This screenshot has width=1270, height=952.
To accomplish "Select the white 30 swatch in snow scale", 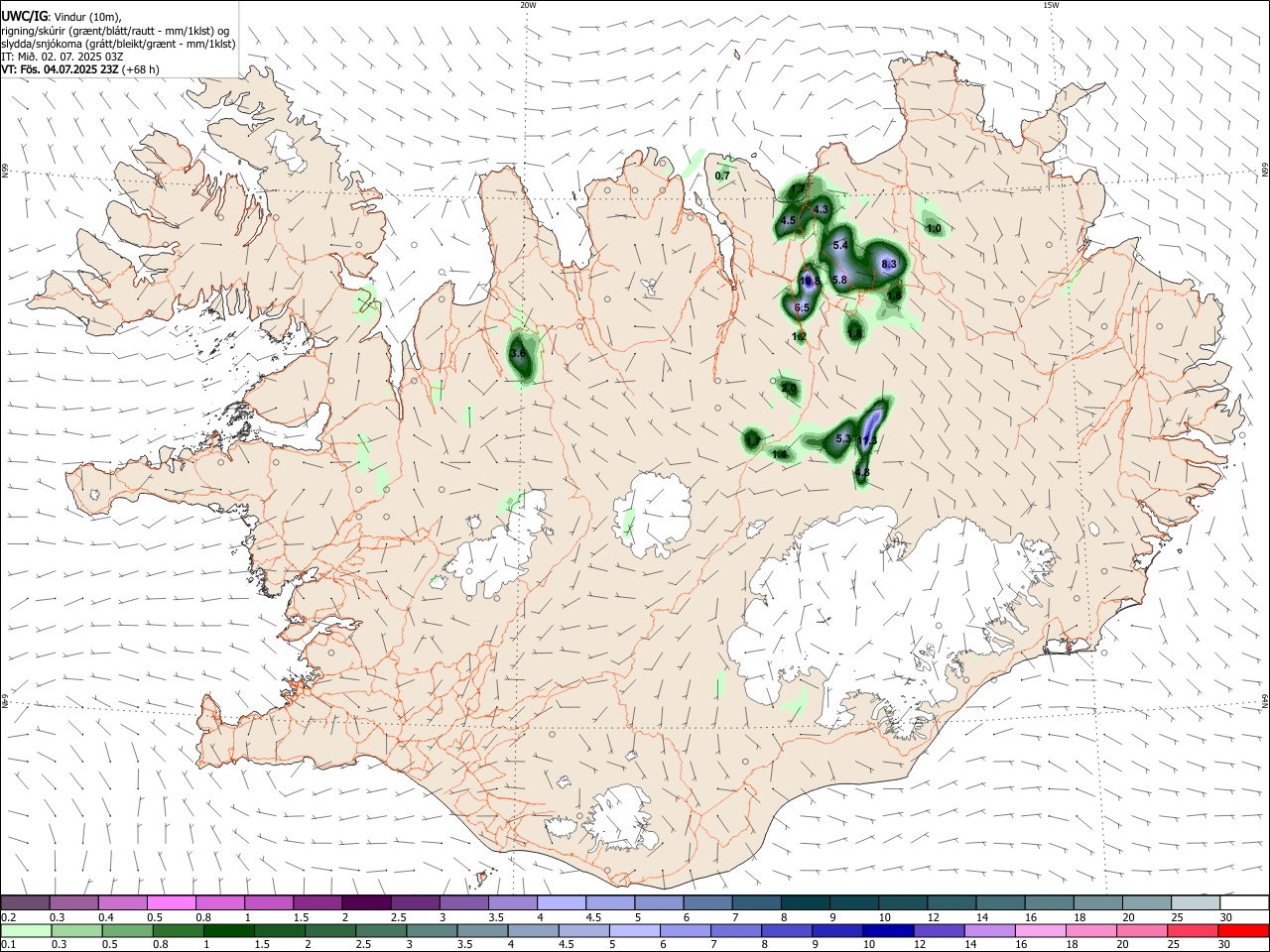I will 1244,902.
